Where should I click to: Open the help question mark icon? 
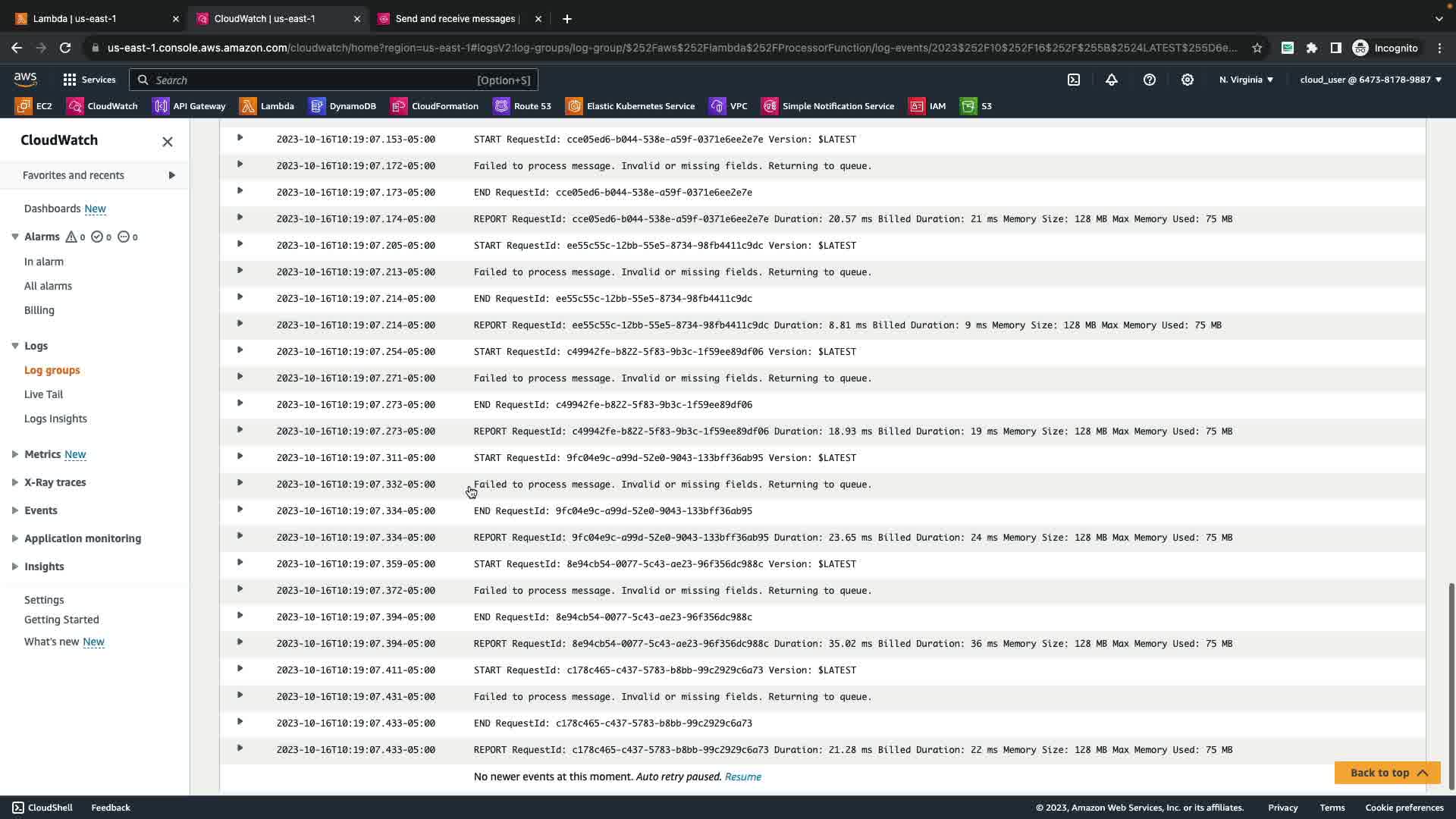[1150, 80]
